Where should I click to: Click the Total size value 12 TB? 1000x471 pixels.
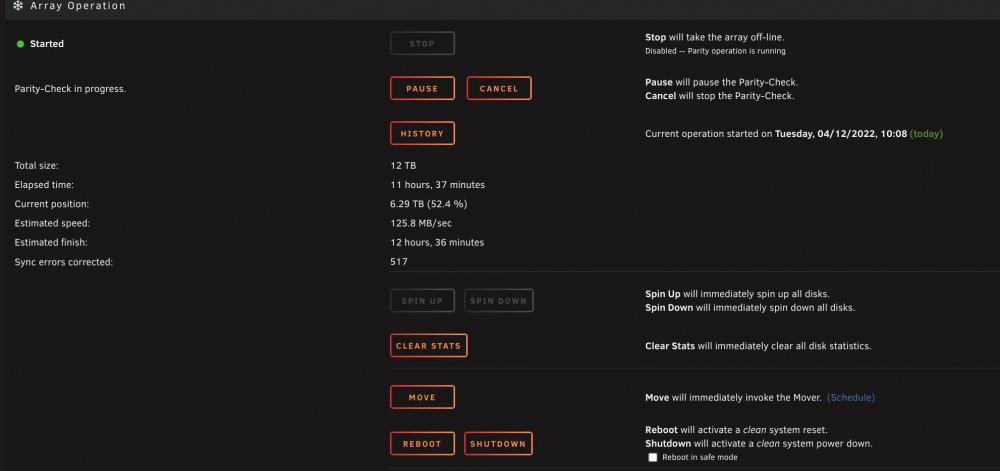[403, 166]
